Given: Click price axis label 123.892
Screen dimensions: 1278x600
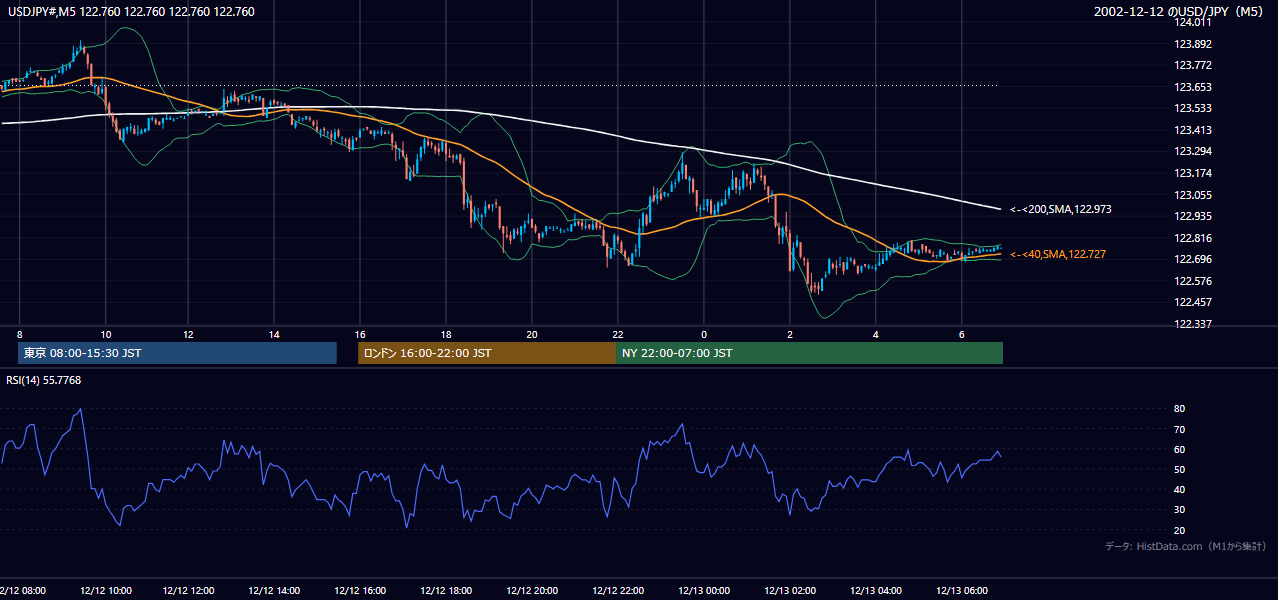Looking at the screenshot, I should click(x=1194, y=44).
